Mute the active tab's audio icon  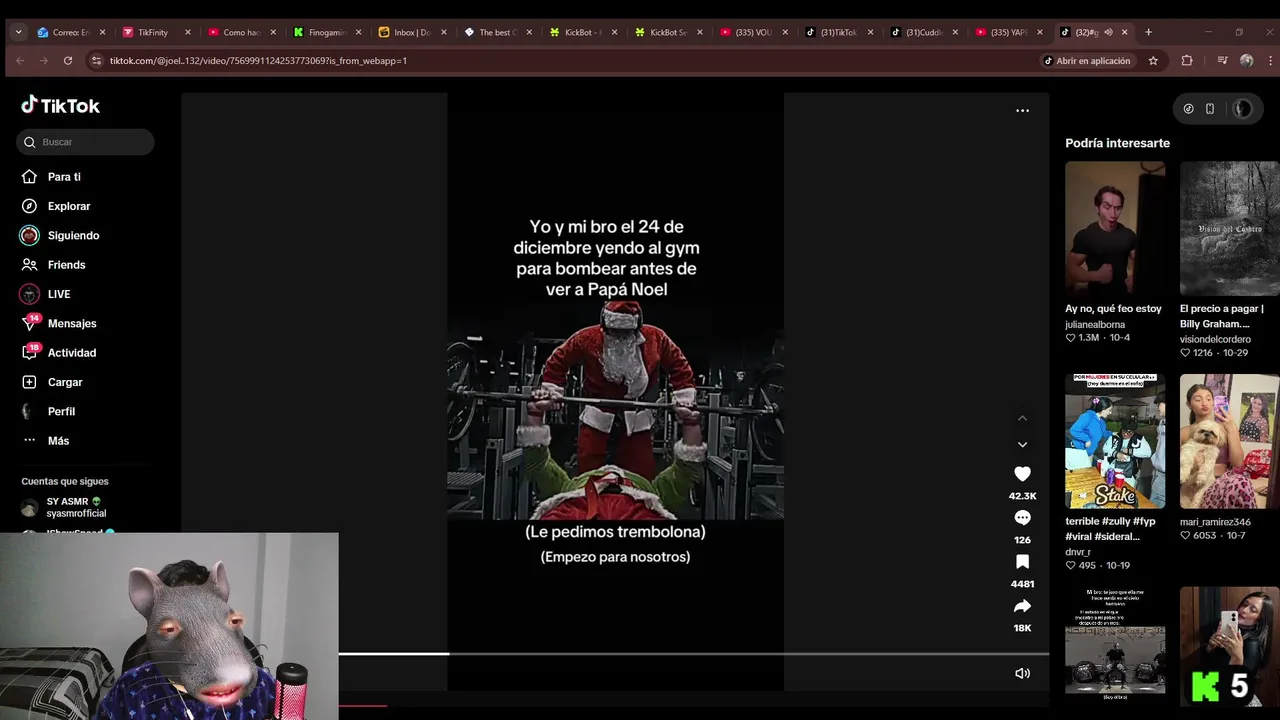click(x=1108, y=32)
